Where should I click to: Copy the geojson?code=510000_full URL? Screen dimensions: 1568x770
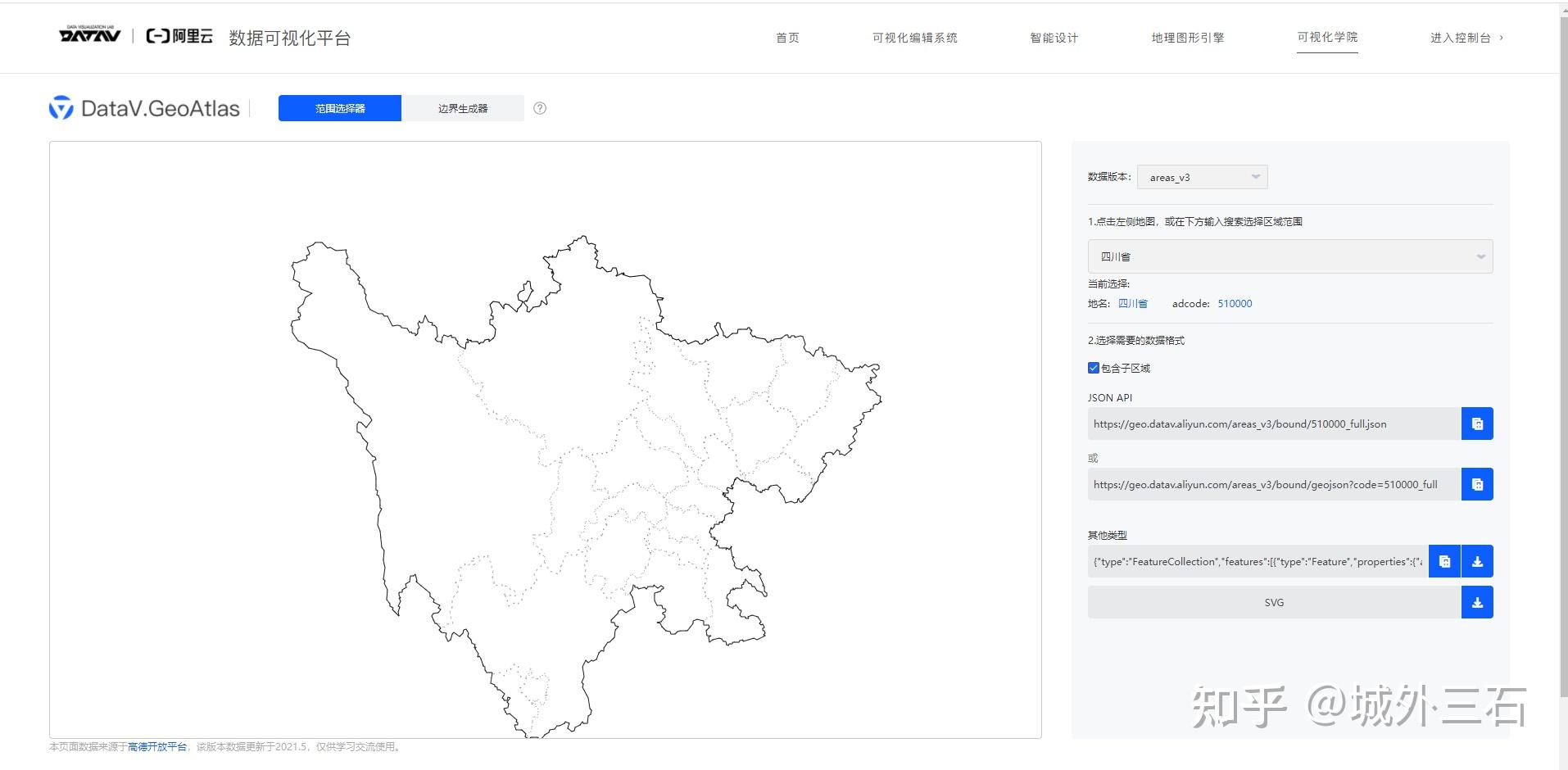1477,484
